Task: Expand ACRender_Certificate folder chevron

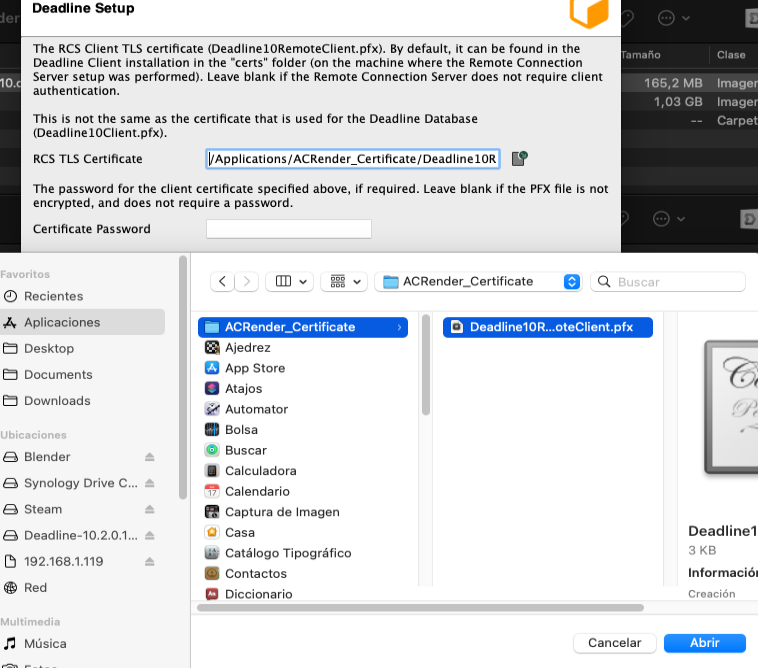Action: click(x=399, y=327)
